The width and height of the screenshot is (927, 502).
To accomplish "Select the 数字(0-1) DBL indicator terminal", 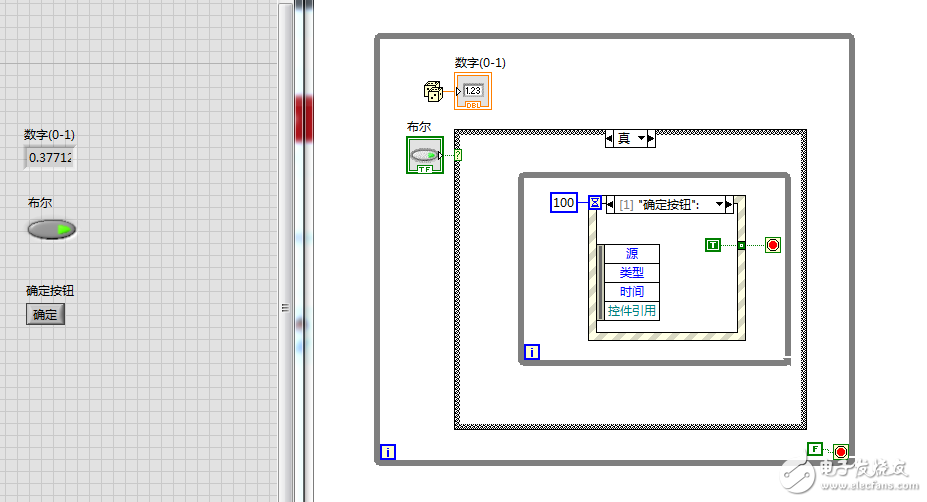I will coord(473,91).
